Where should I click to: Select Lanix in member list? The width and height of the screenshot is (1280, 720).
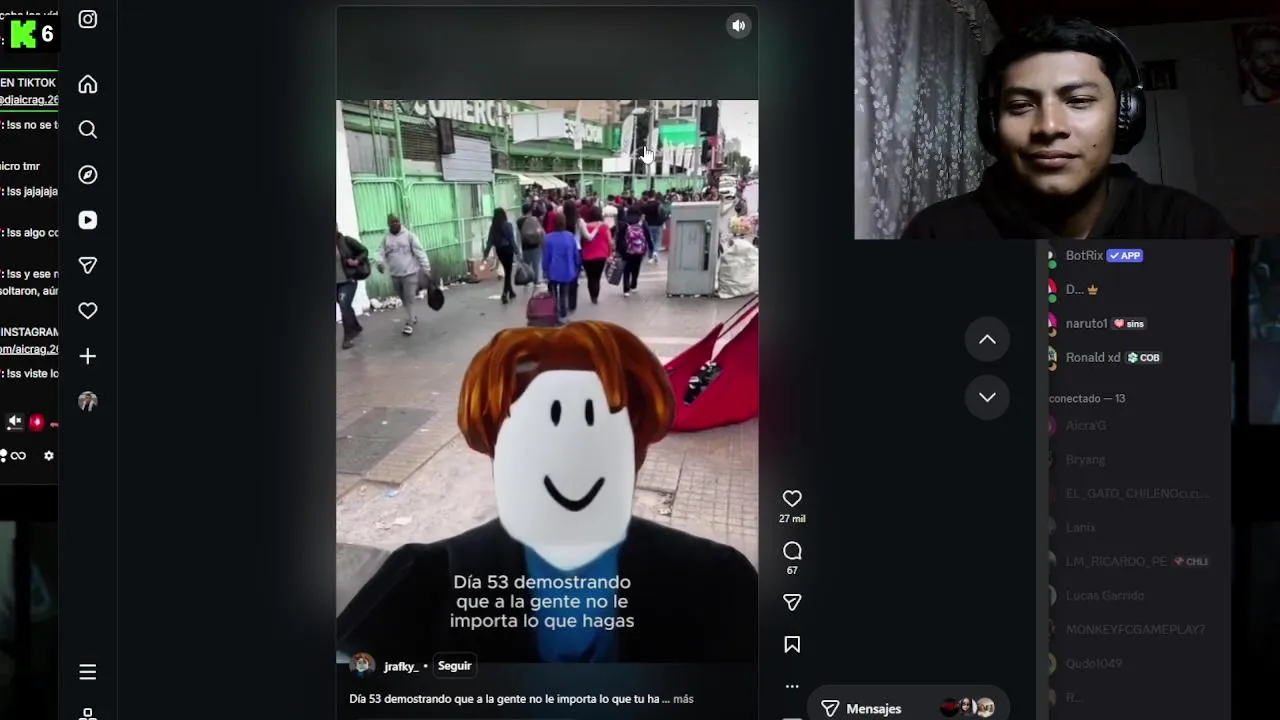click(x=1081, y=527)
